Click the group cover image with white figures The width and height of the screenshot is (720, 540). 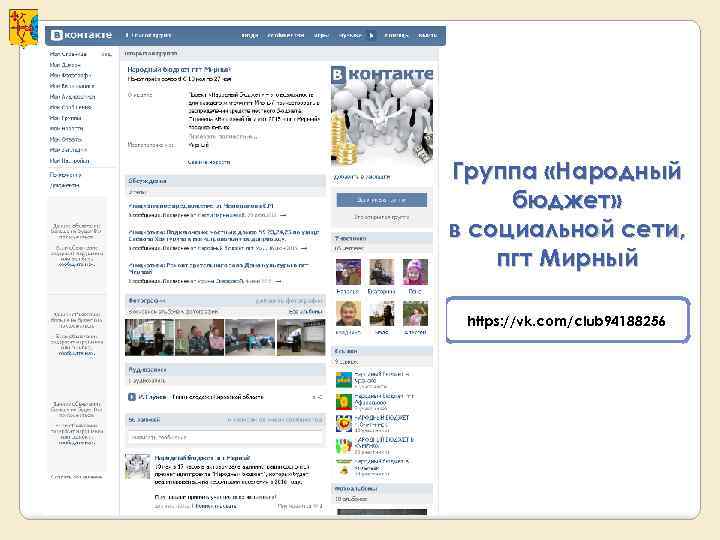point(382,116)
